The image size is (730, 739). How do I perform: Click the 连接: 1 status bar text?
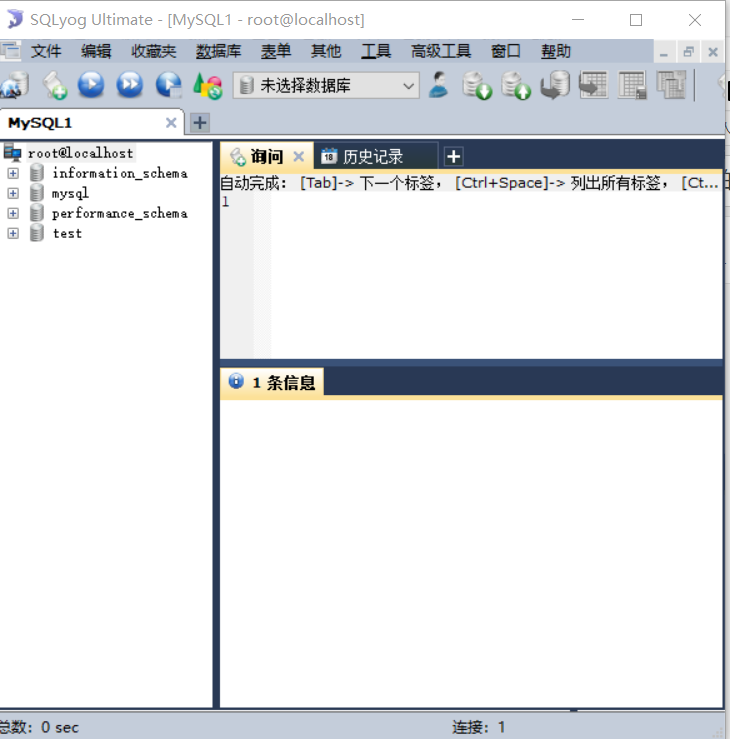click(479, 727)
